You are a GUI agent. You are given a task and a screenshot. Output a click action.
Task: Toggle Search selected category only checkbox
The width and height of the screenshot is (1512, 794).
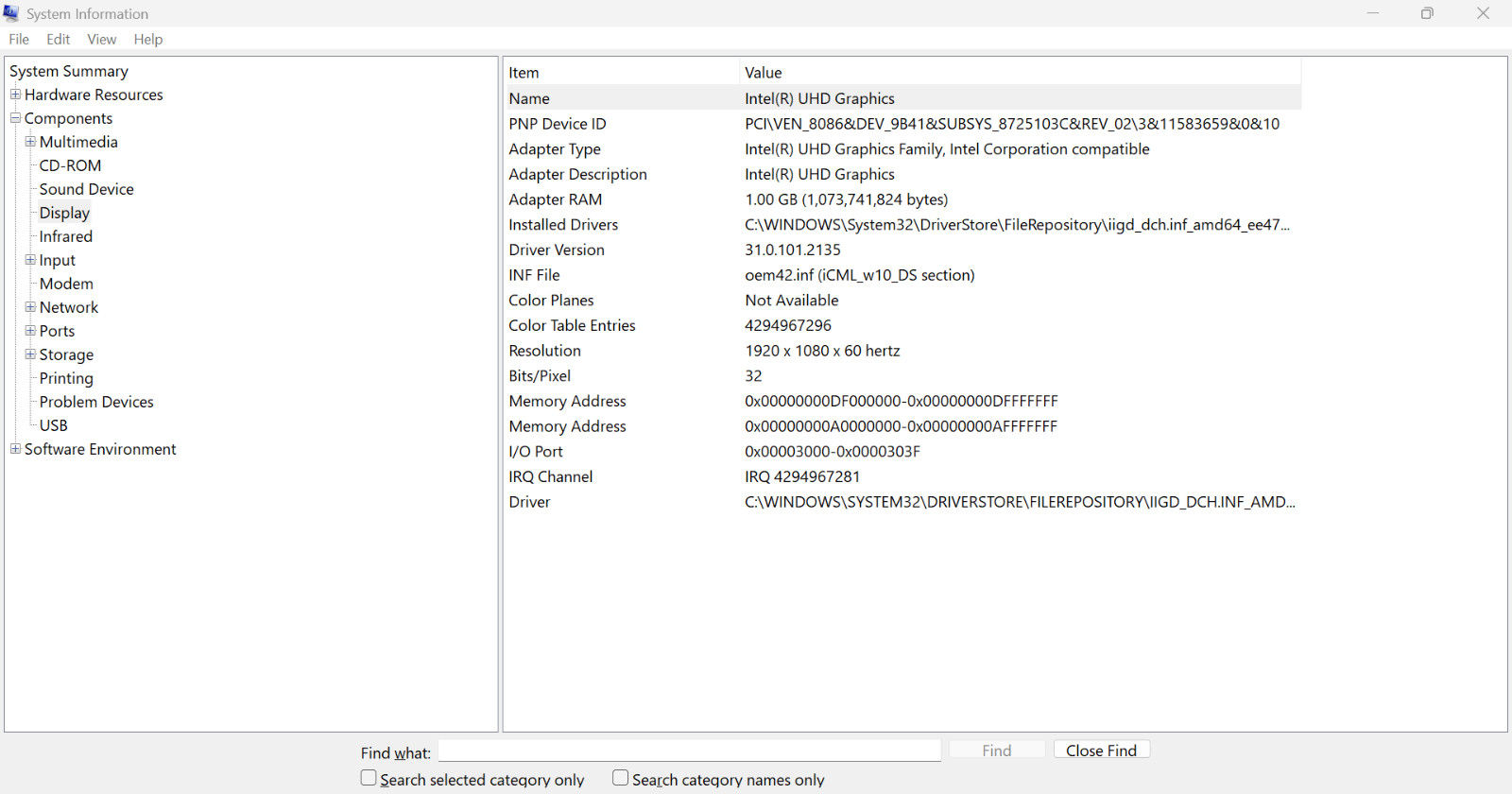pyautogui.click(x=369, y=778)
